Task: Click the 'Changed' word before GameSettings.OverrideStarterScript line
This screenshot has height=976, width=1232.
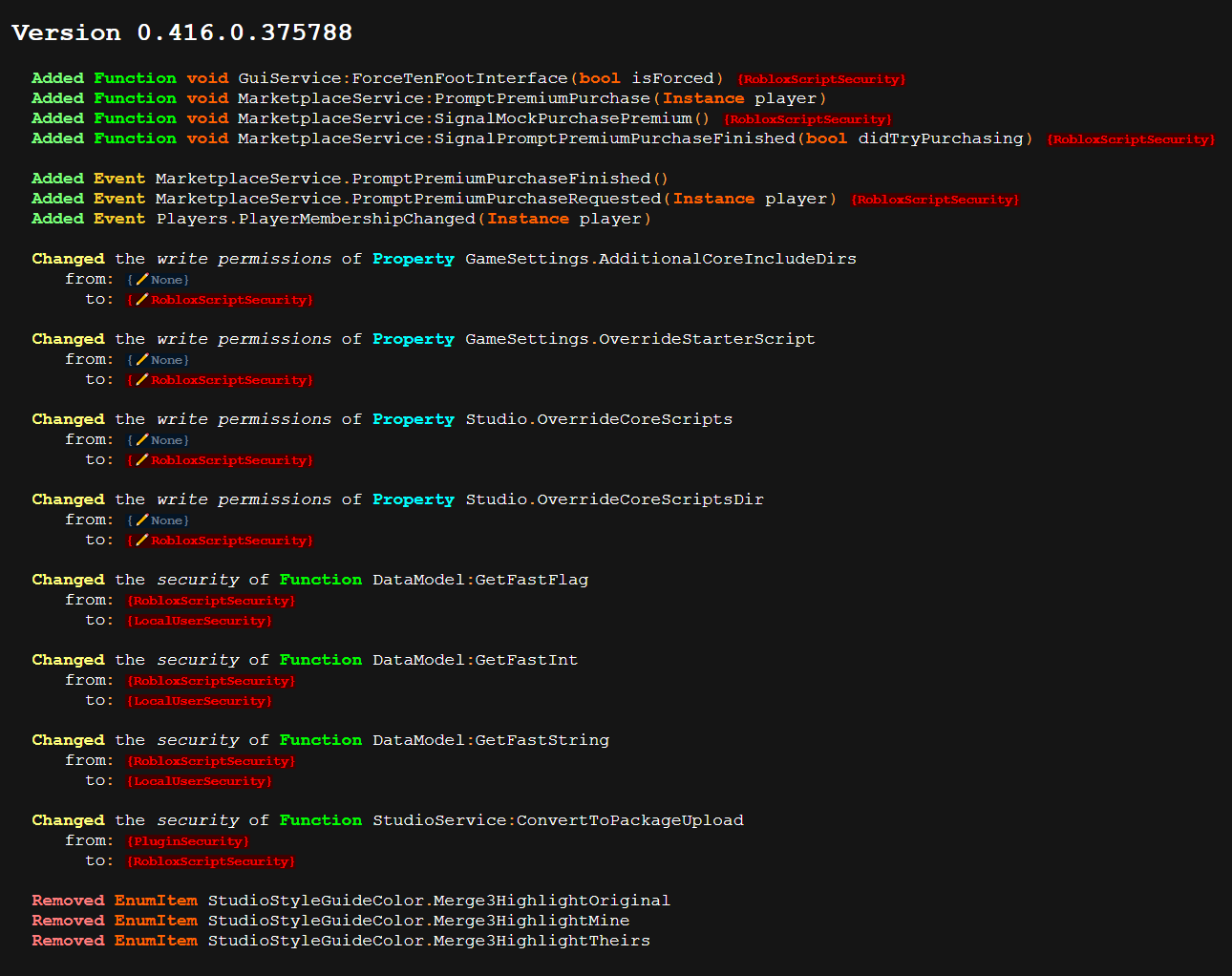Action: tap(68, 339)
